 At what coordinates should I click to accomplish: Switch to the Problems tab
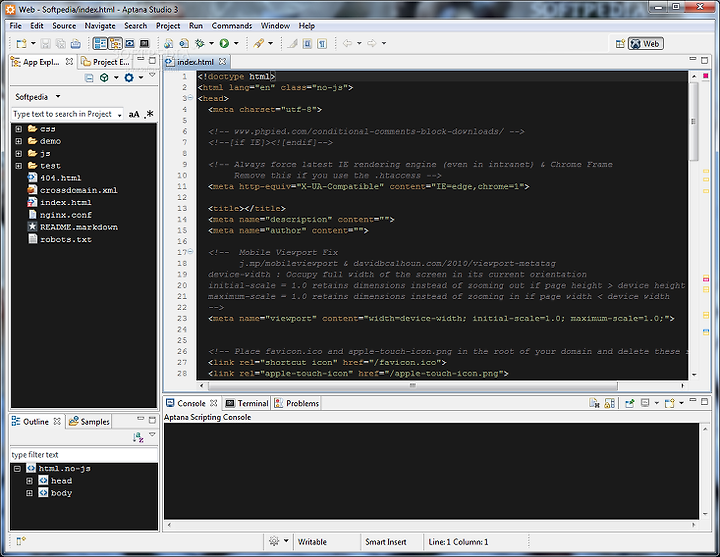pyautogui.click(x=297, y=403)
